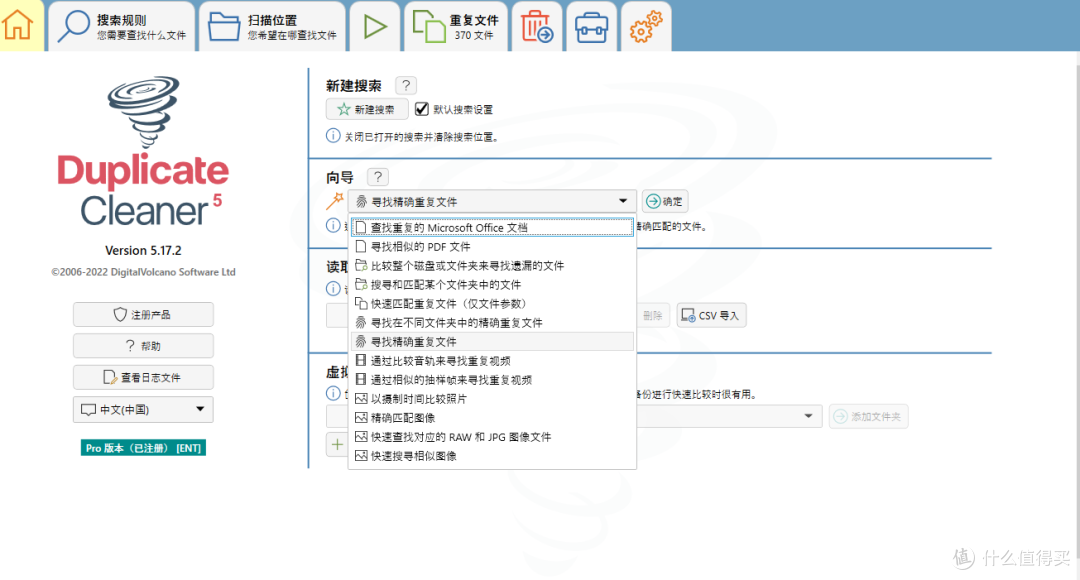Start the scan with the play icon

[375, 26]
